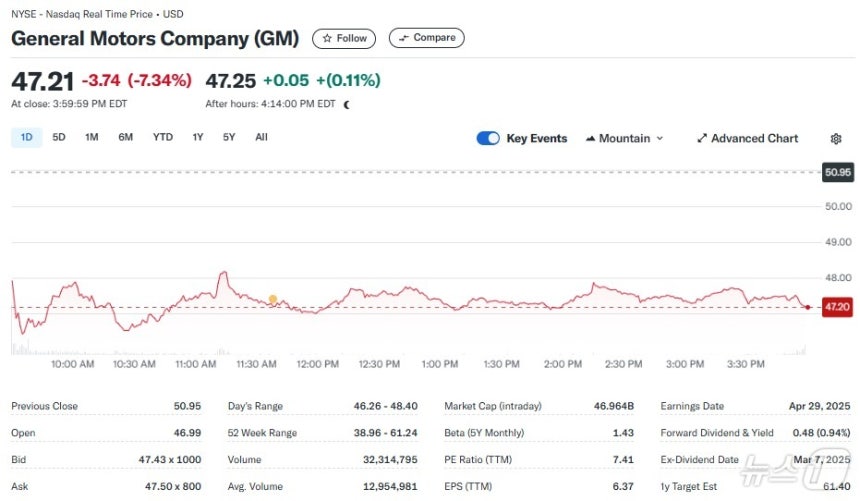Open the Advanced Chart link
The image size is (860, 501).
click(x=748, y=138)
